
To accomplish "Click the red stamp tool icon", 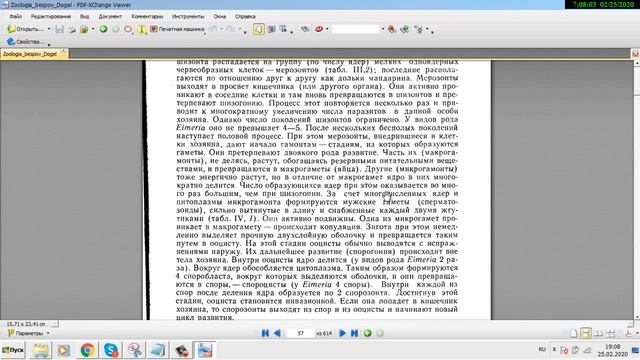I will click(x=319, y=29).
